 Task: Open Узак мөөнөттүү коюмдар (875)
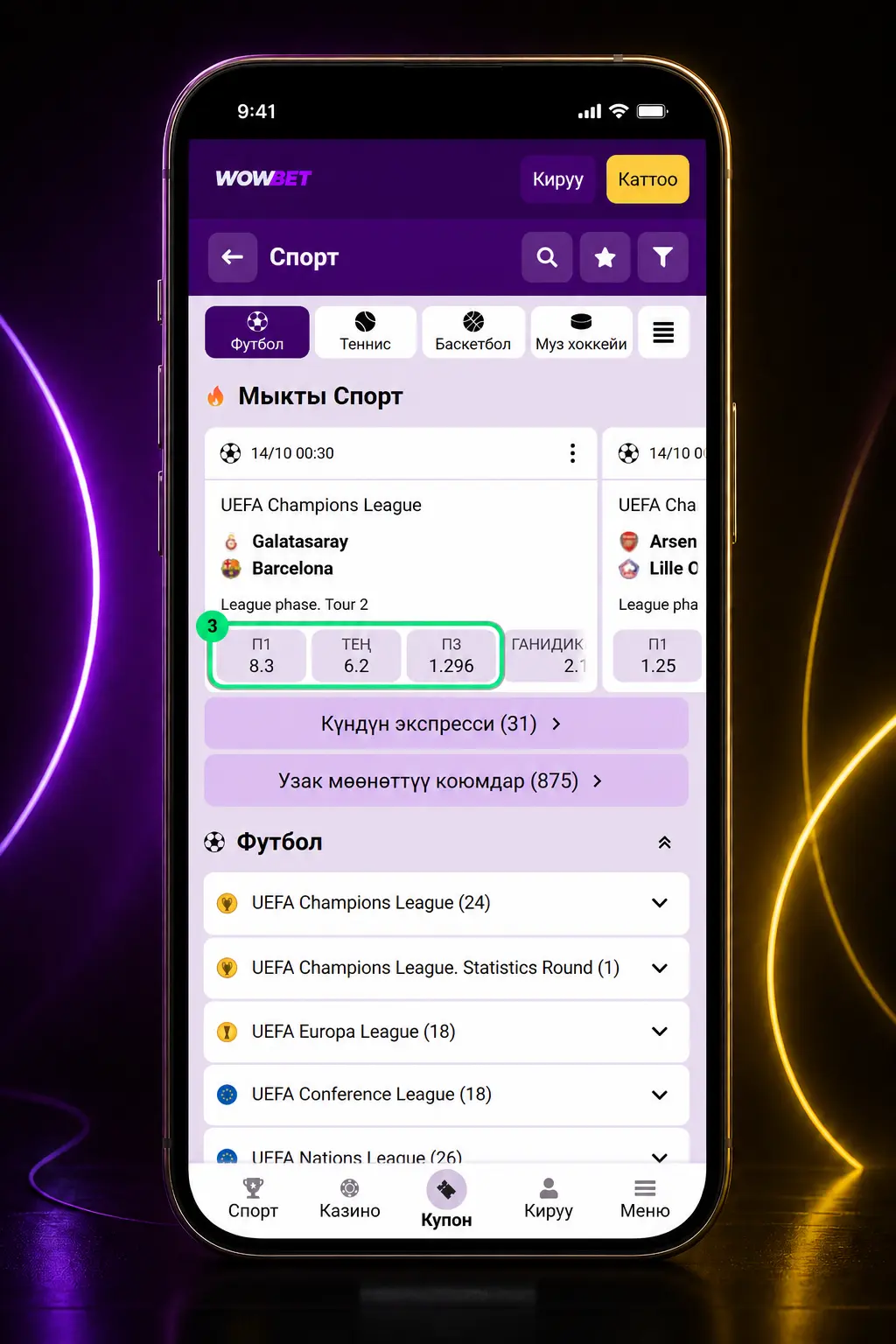point(446,780)
